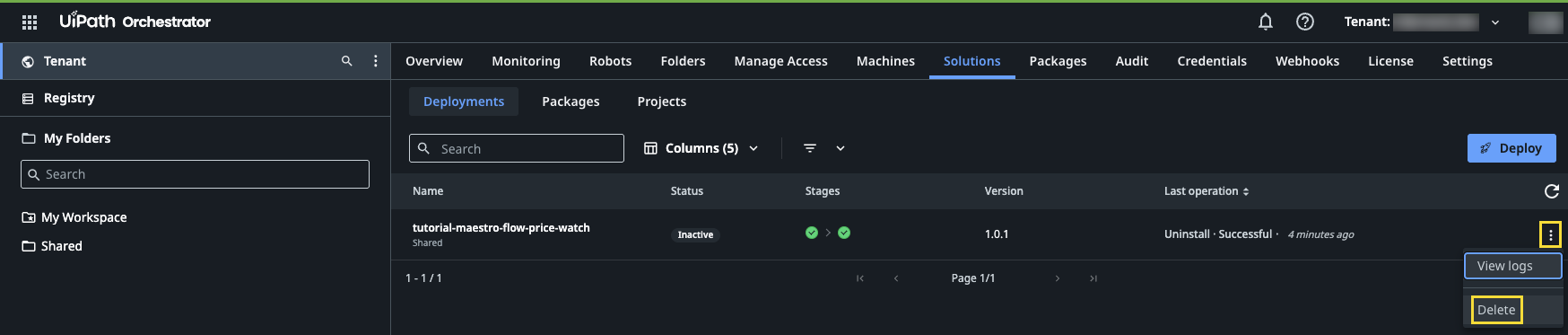This screenshot has height=335, width=1568.
Task: Refresh the deployments table
Action: point(1551,191)
